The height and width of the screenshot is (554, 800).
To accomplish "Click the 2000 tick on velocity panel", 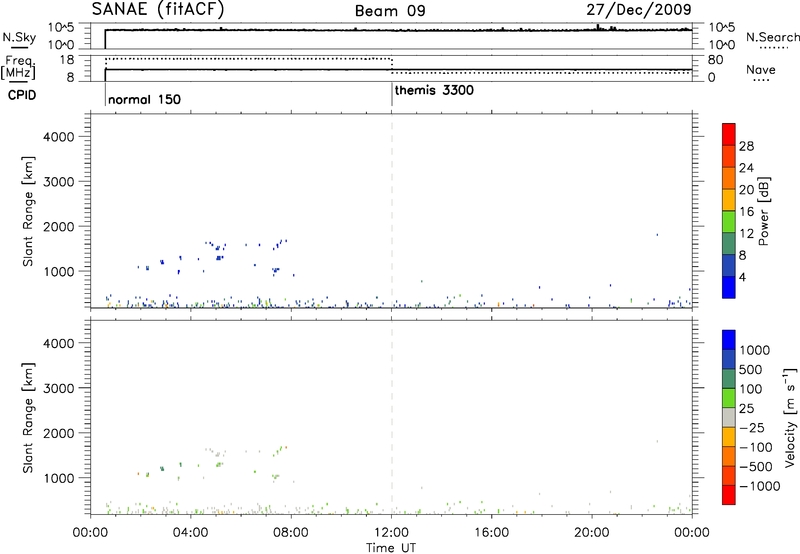I will click(x=59, y=433).
